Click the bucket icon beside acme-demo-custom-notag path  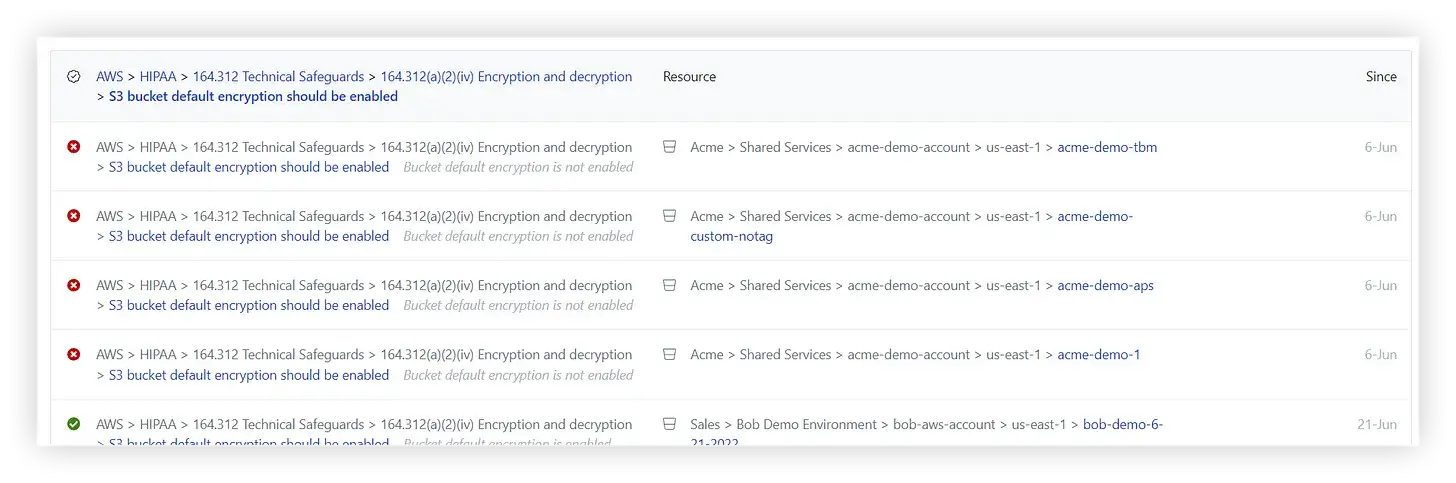(x=670, y=216)
